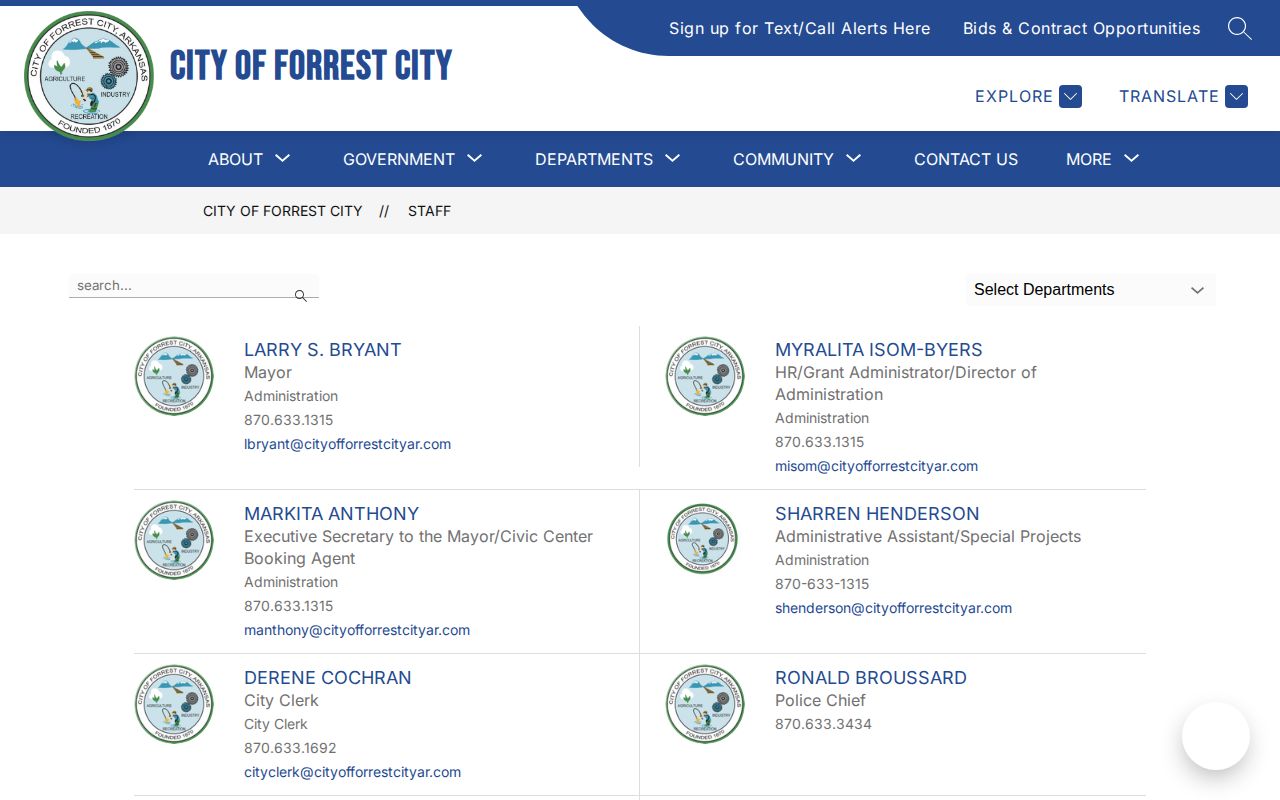Image resolution: width=1280 pixels, height=800 pixels.
Task: Click City Clerk phone 870.633.1692
Action: pos(290,748)
